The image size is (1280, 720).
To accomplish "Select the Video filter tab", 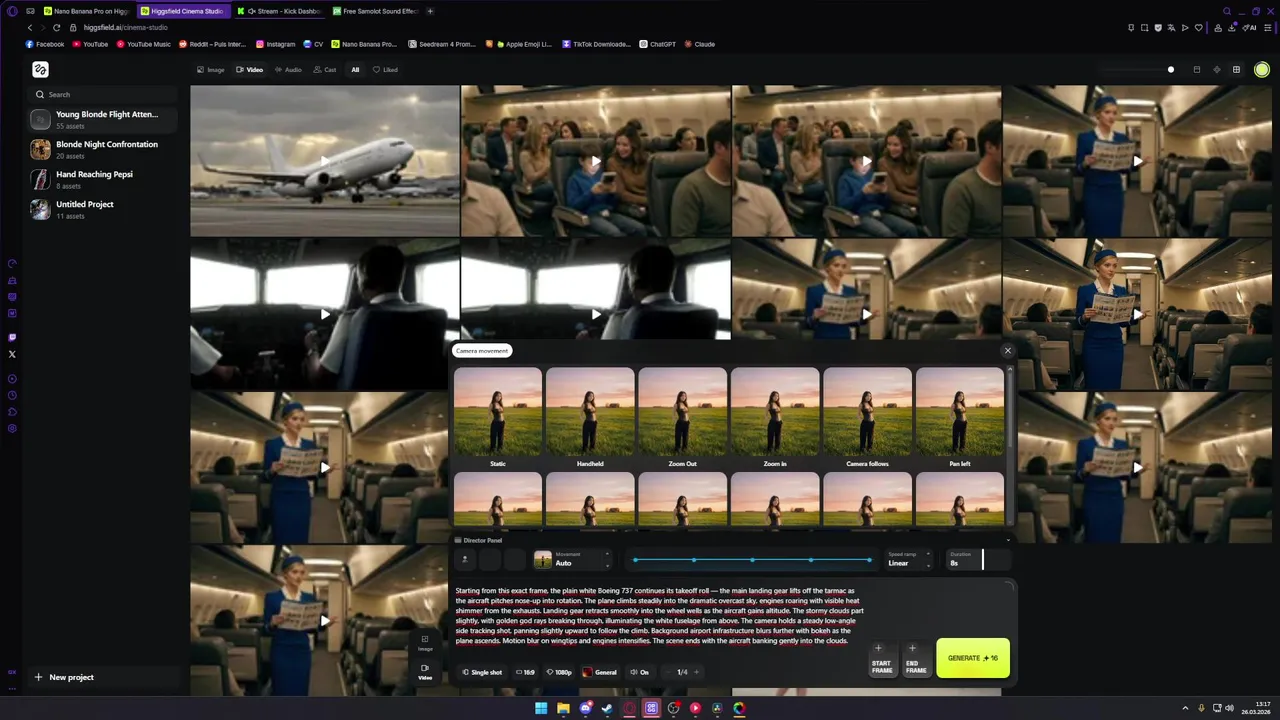I will click(x=249, y=70).
